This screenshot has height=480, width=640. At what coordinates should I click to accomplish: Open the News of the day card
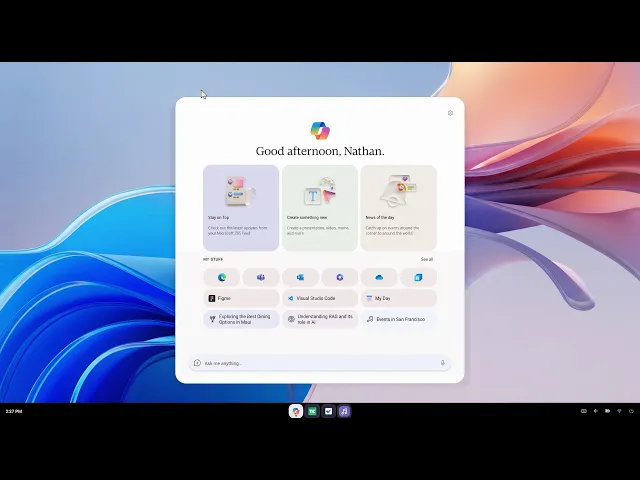(398, 208)
